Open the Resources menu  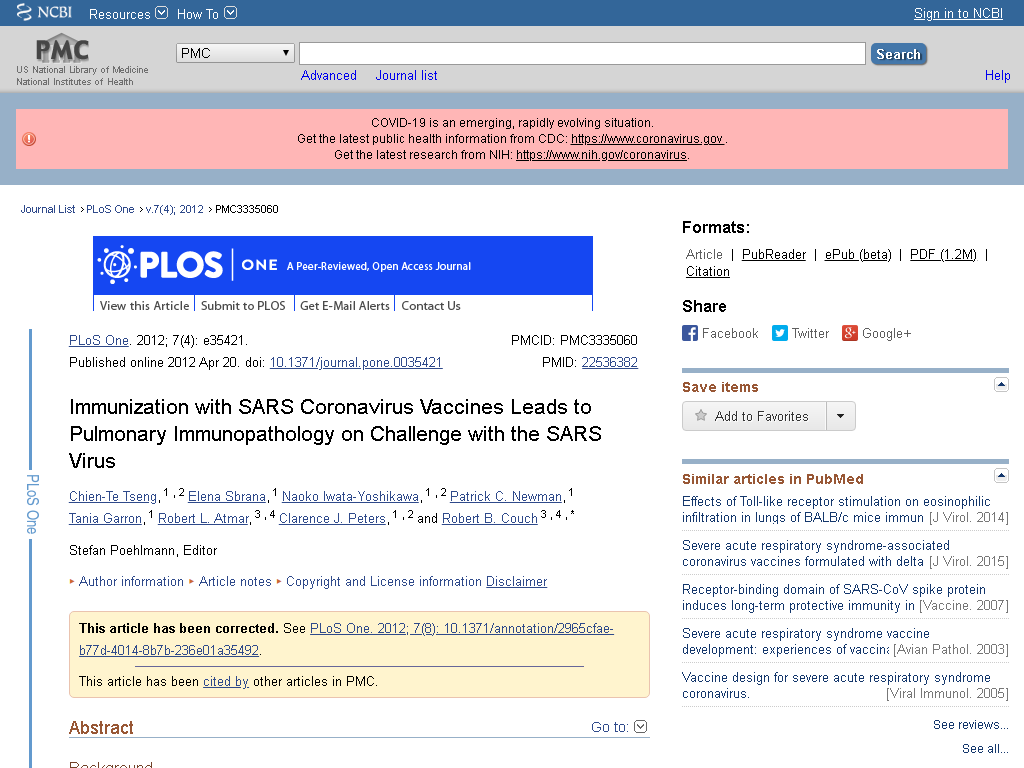point(128,14)
